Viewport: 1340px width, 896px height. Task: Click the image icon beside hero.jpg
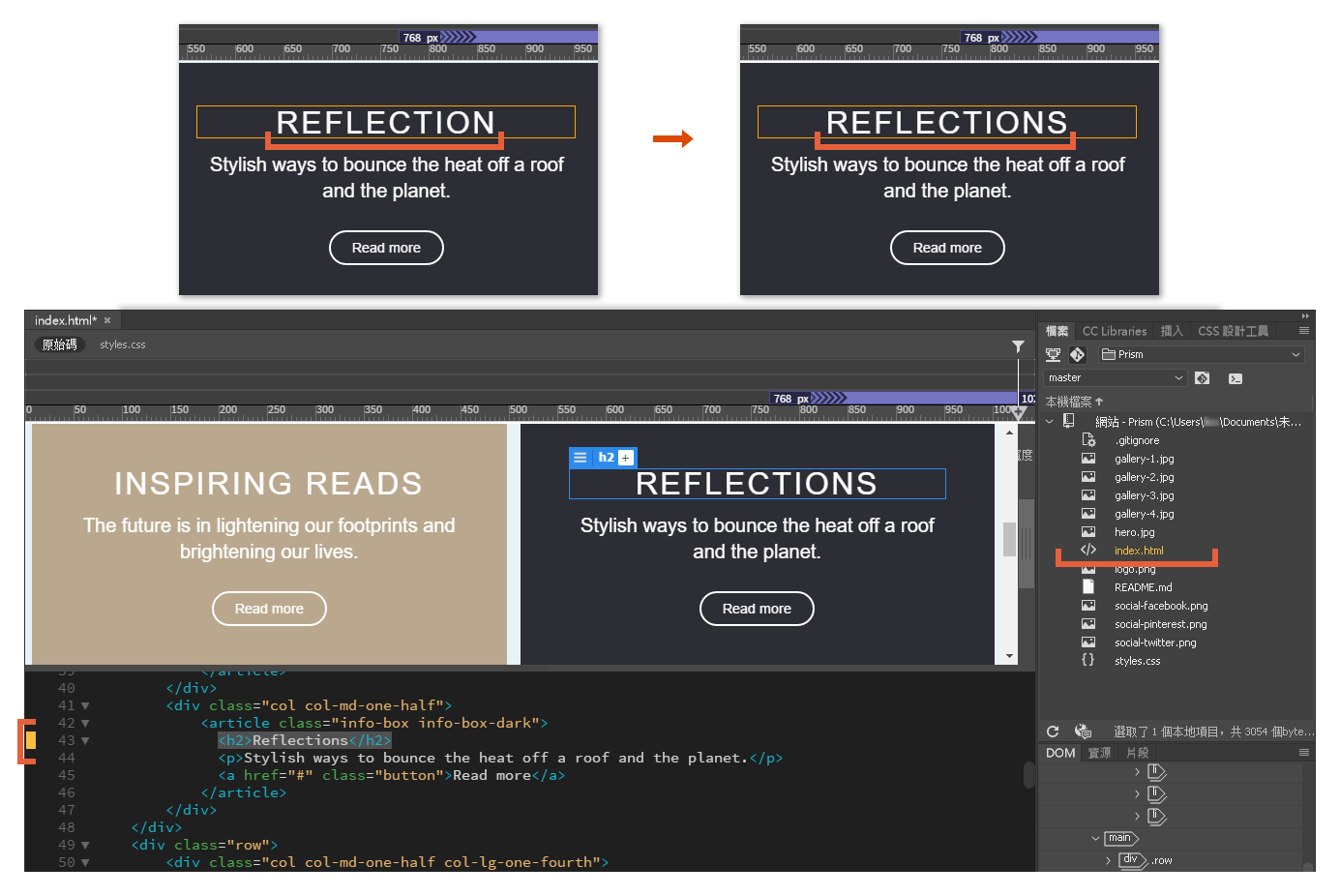tap(1088, 532)
